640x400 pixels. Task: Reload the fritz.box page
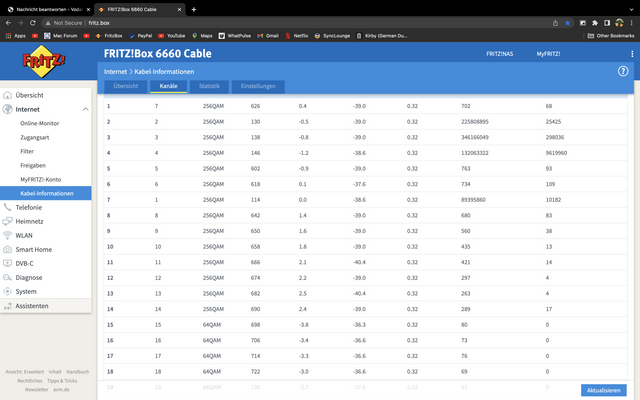tap(33, 23)
